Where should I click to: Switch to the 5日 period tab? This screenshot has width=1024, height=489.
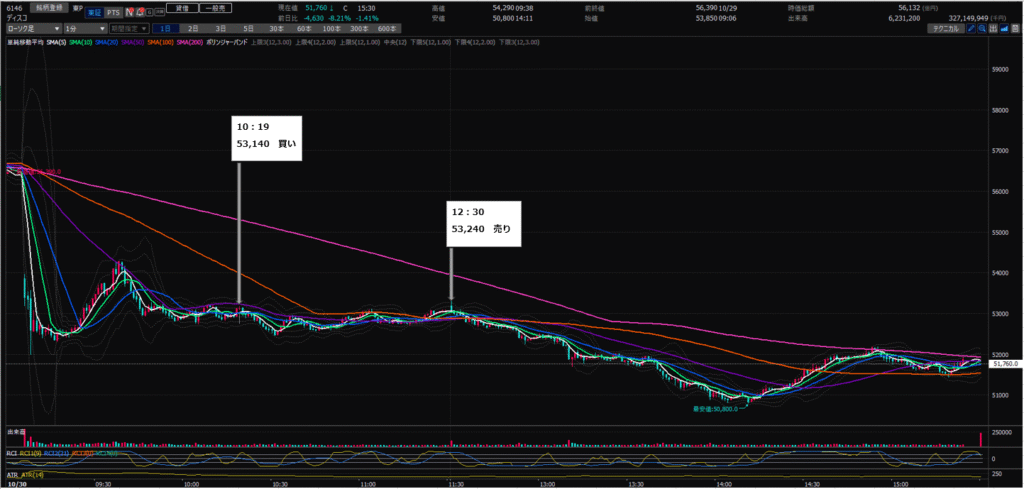248,29
